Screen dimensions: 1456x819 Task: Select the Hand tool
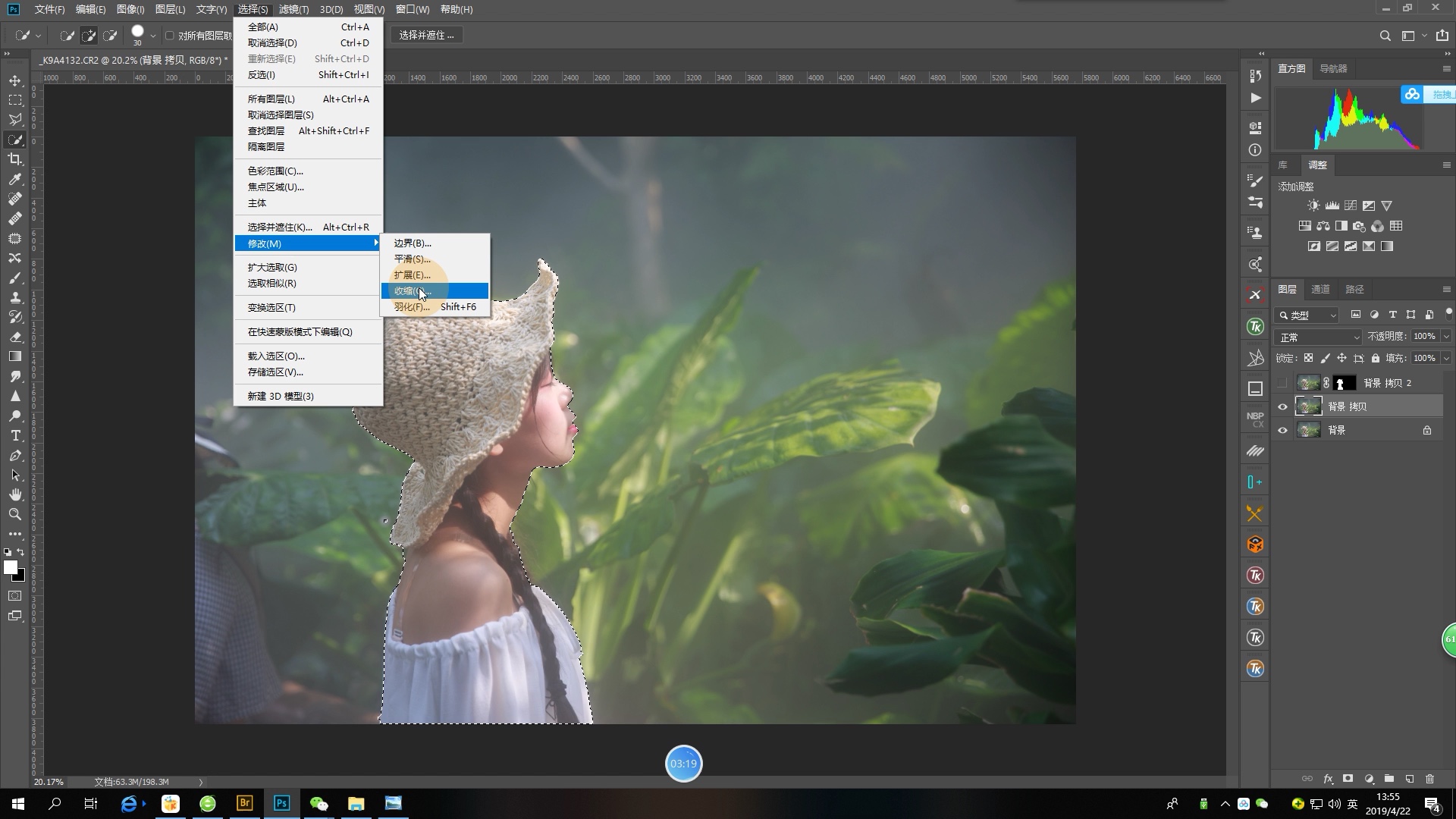15,494
